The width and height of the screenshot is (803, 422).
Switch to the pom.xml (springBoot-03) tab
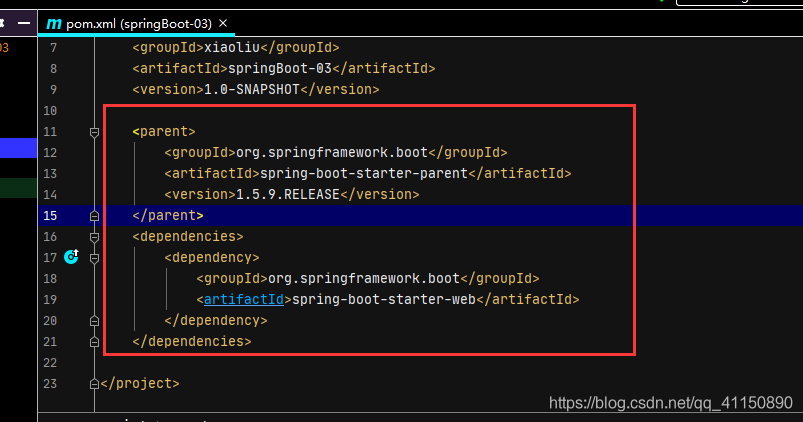[138, 23]
